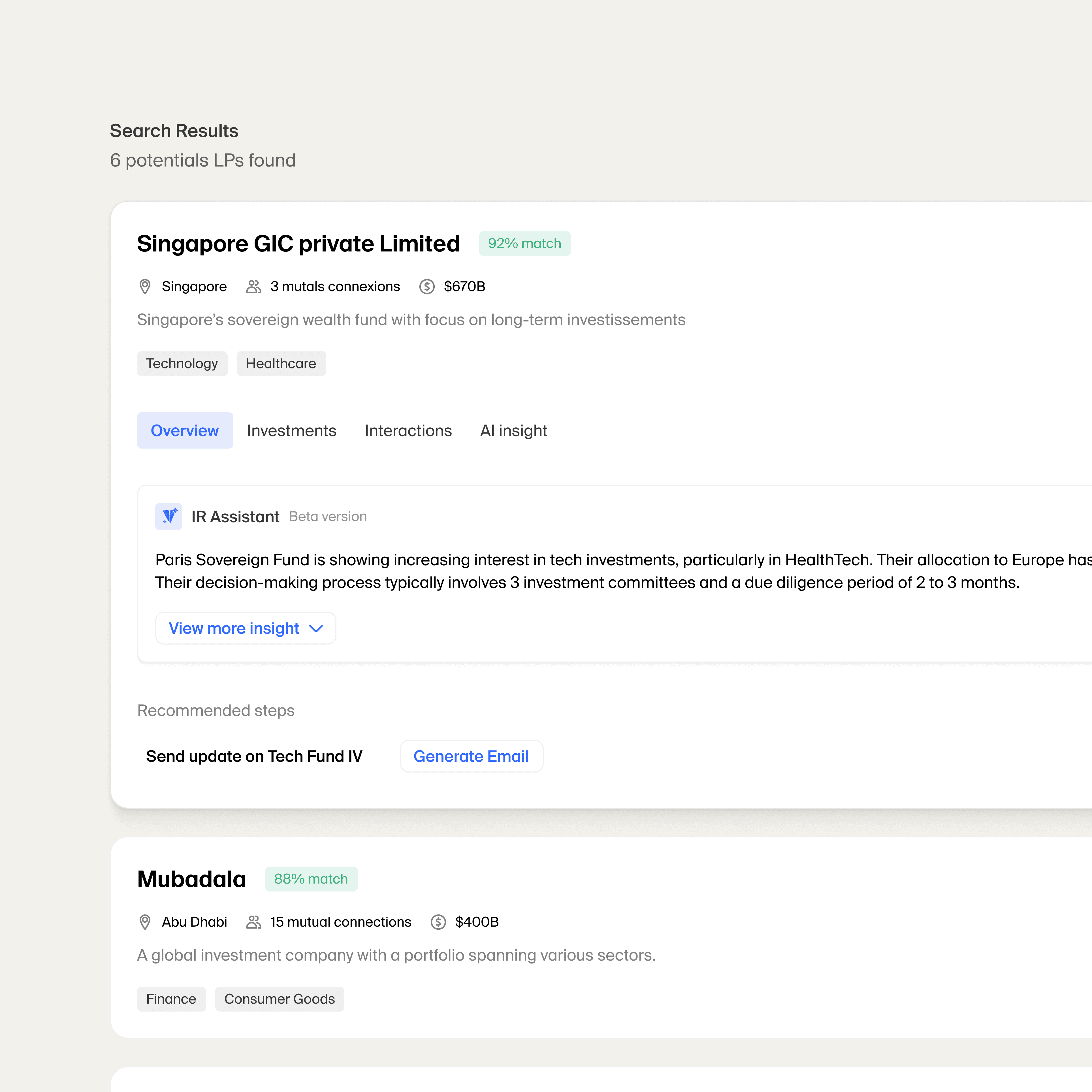Click the Singapore's sovereign wealth fund description

pyautogui.click(x=411, y=320)
